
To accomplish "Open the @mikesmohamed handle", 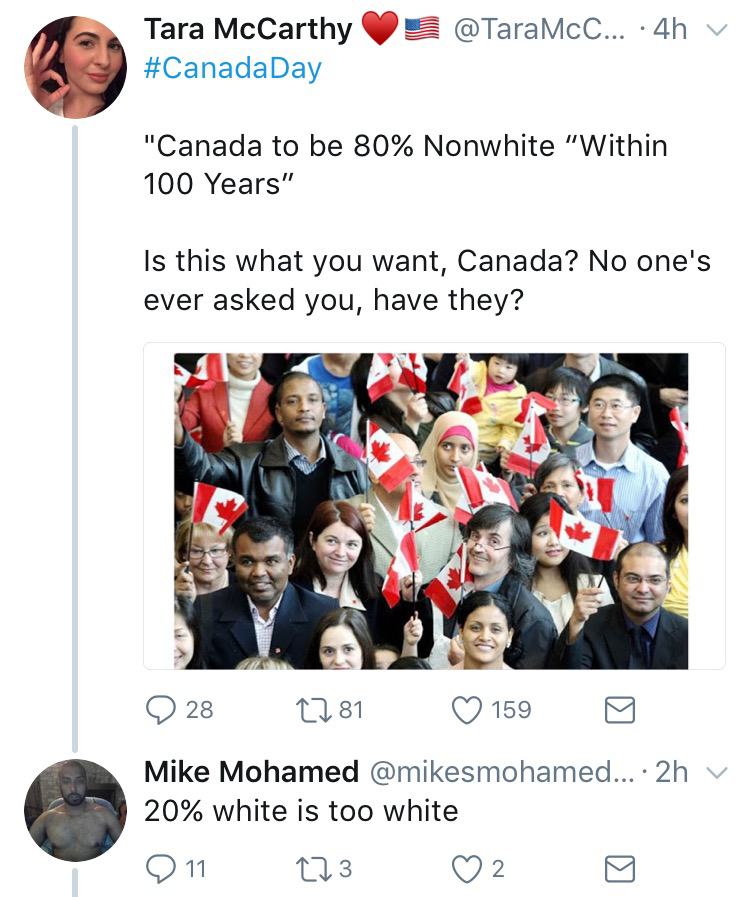I will (500, 772).
